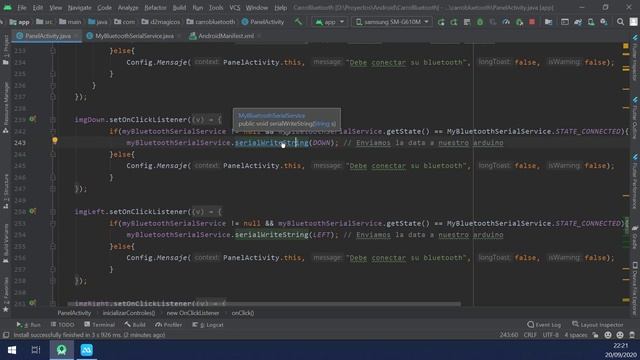Click the Profile app gauge icon
The image size is (640, 360).
(x=506, y=22)
